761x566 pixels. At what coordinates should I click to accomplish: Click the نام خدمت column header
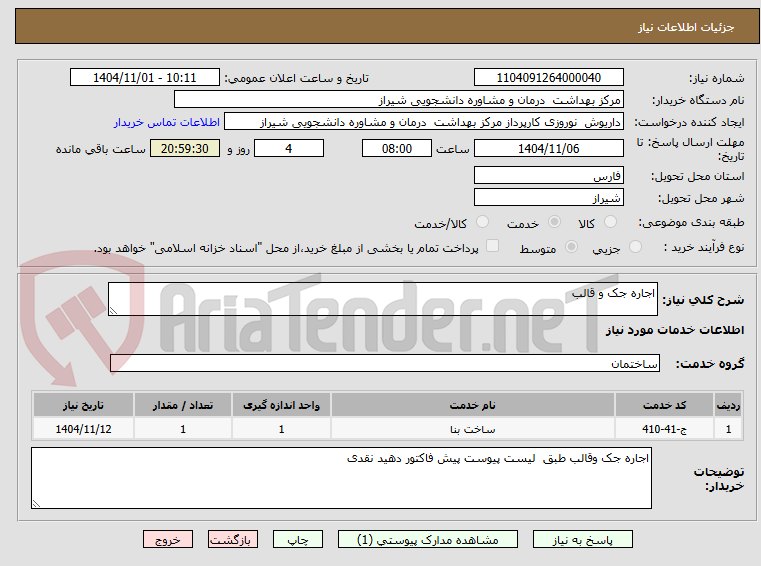click(x=473, y=405)
